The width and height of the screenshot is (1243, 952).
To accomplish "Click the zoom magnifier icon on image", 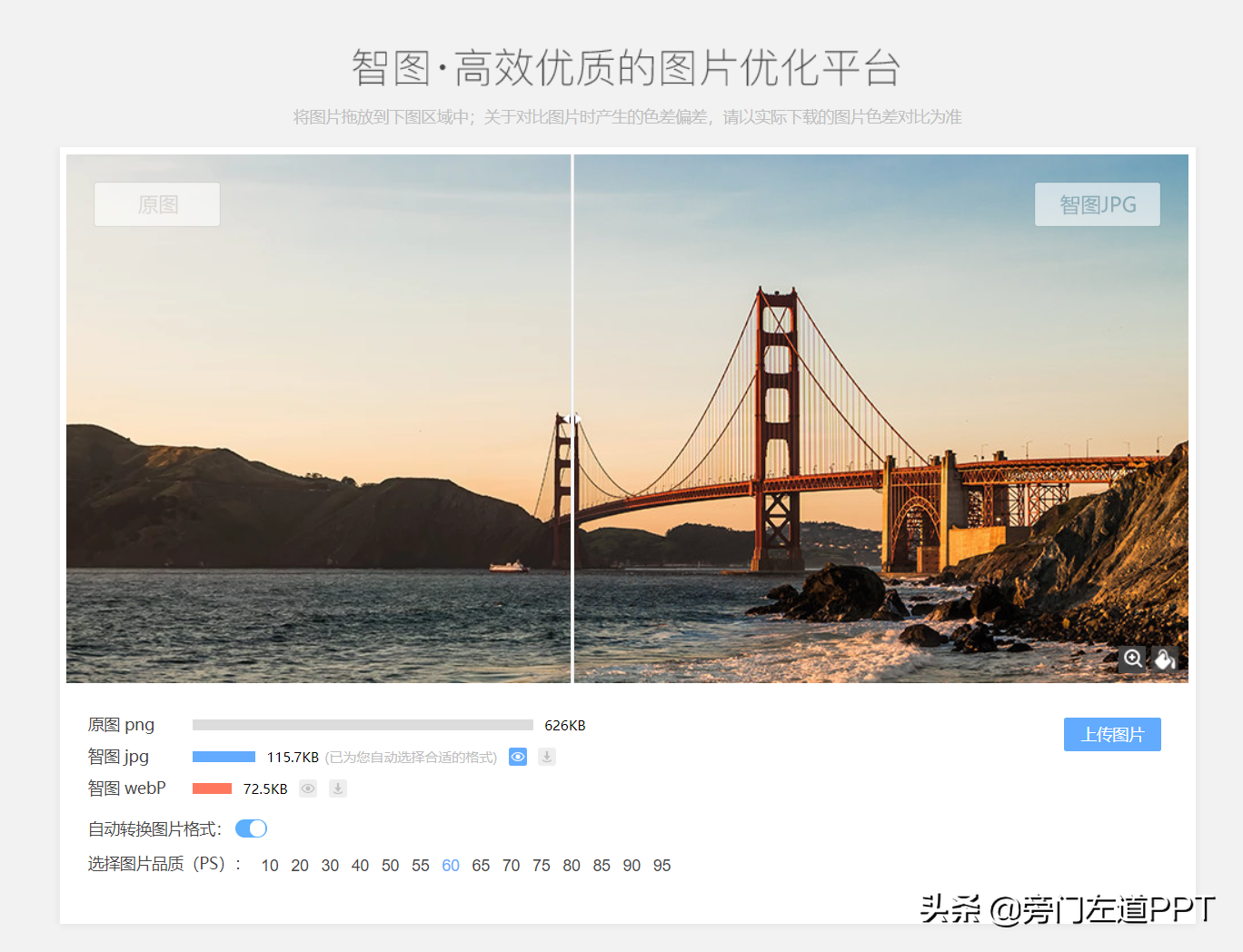I will pyautogui.click(x=1133, y=659).
